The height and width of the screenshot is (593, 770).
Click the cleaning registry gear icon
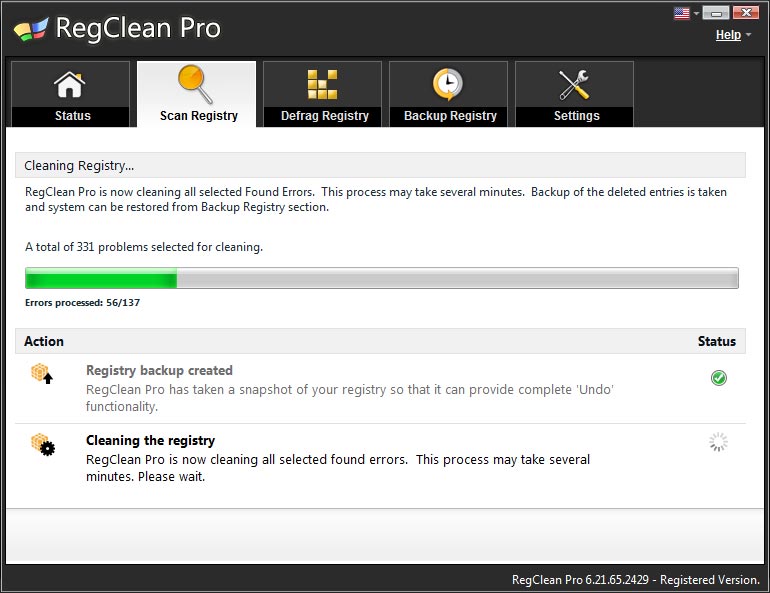point(43,444)
